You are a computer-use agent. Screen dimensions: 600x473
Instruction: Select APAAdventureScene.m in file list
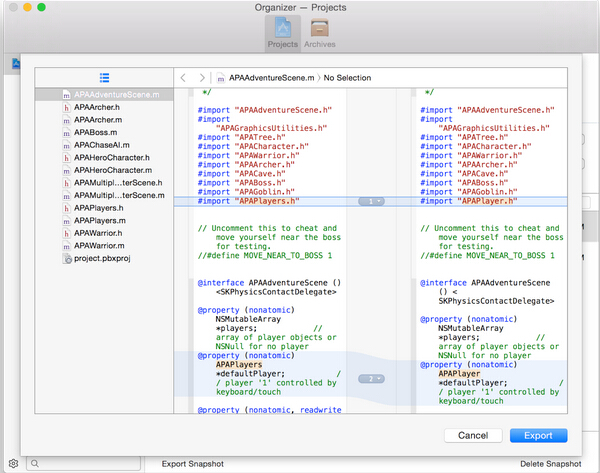117,94
